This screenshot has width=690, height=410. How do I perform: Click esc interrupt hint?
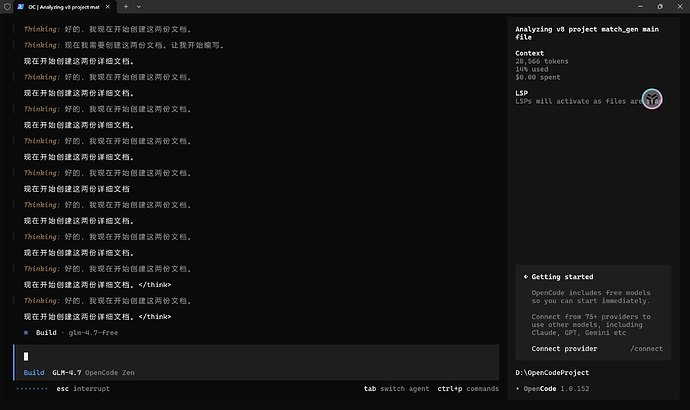pyautogui.click(x=83, y=388)
